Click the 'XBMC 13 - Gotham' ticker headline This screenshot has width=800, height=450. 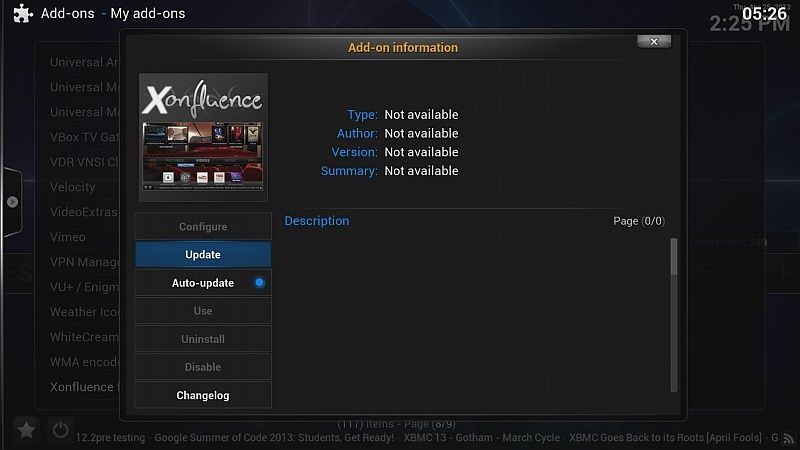click(481, 438)
